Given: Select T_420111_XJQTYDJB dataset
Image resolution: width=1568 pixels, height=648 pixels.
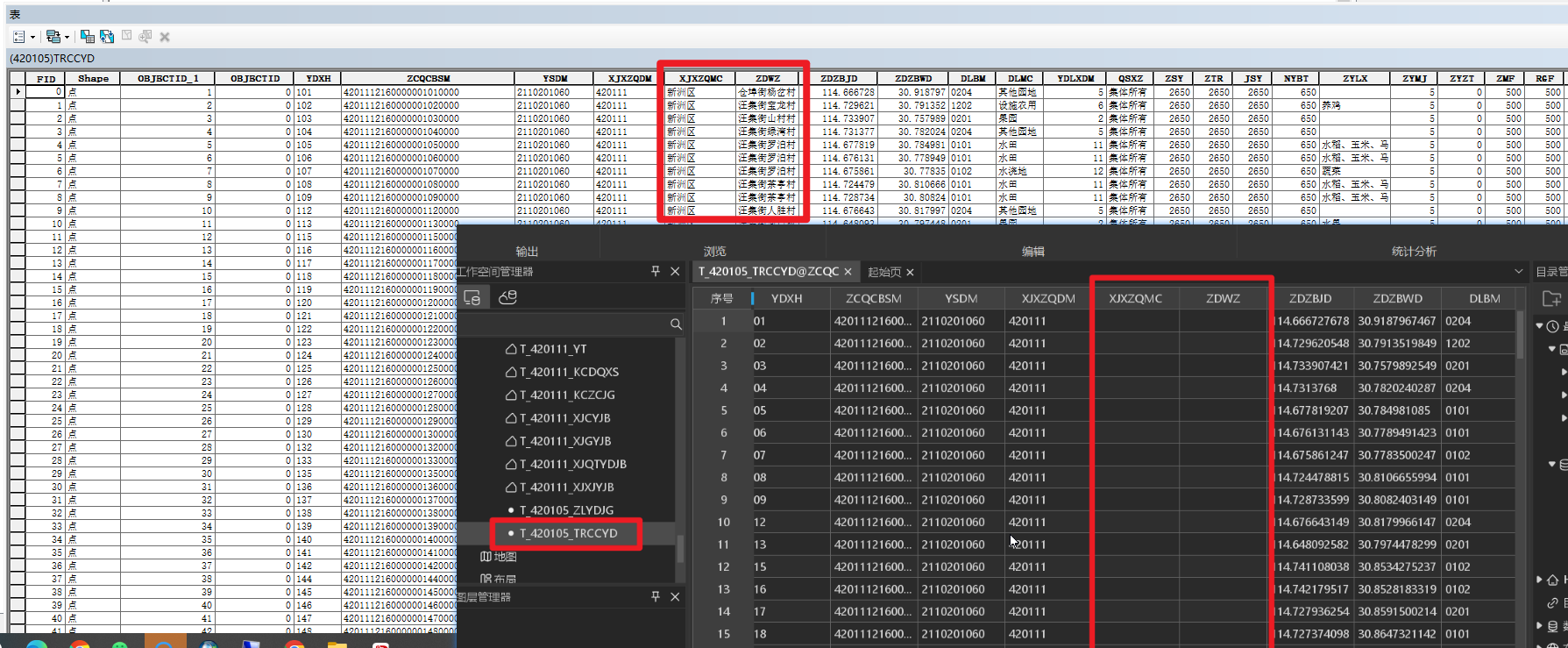Looking at the screenshot, I should pos(572,464).
